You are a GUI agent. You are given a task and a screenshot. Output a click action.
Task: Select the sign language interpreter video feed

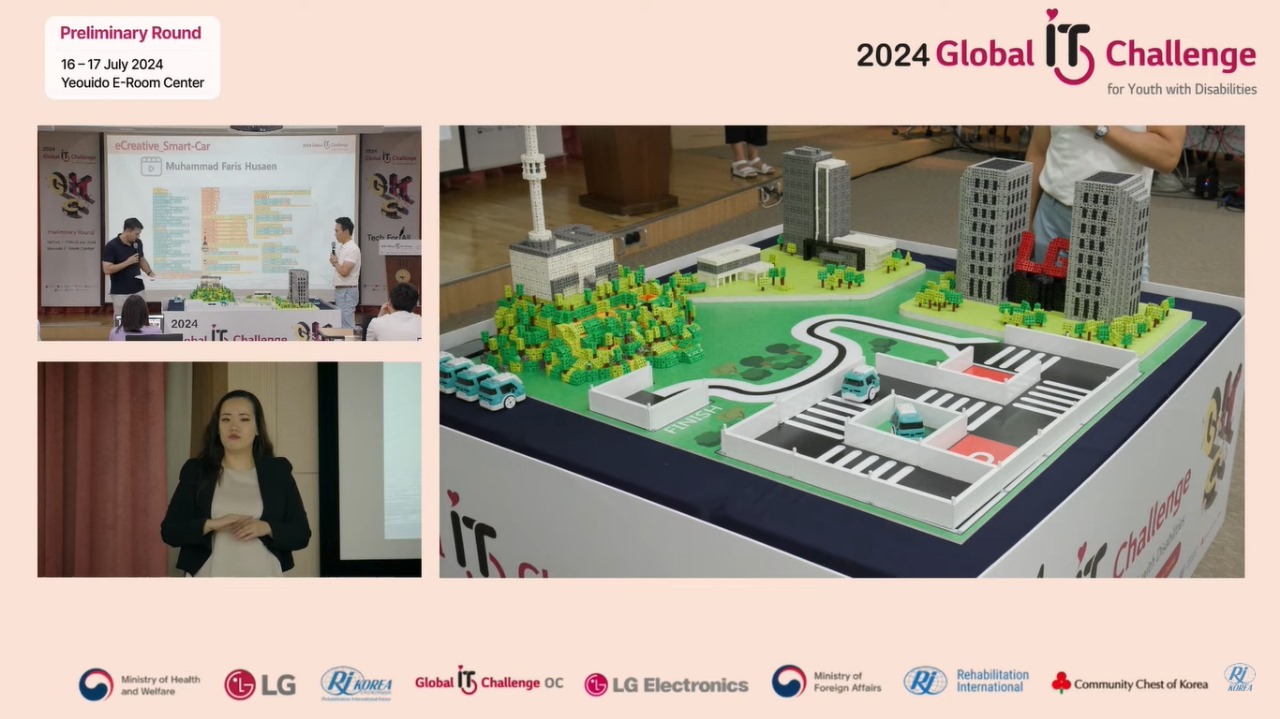point(229,469)
